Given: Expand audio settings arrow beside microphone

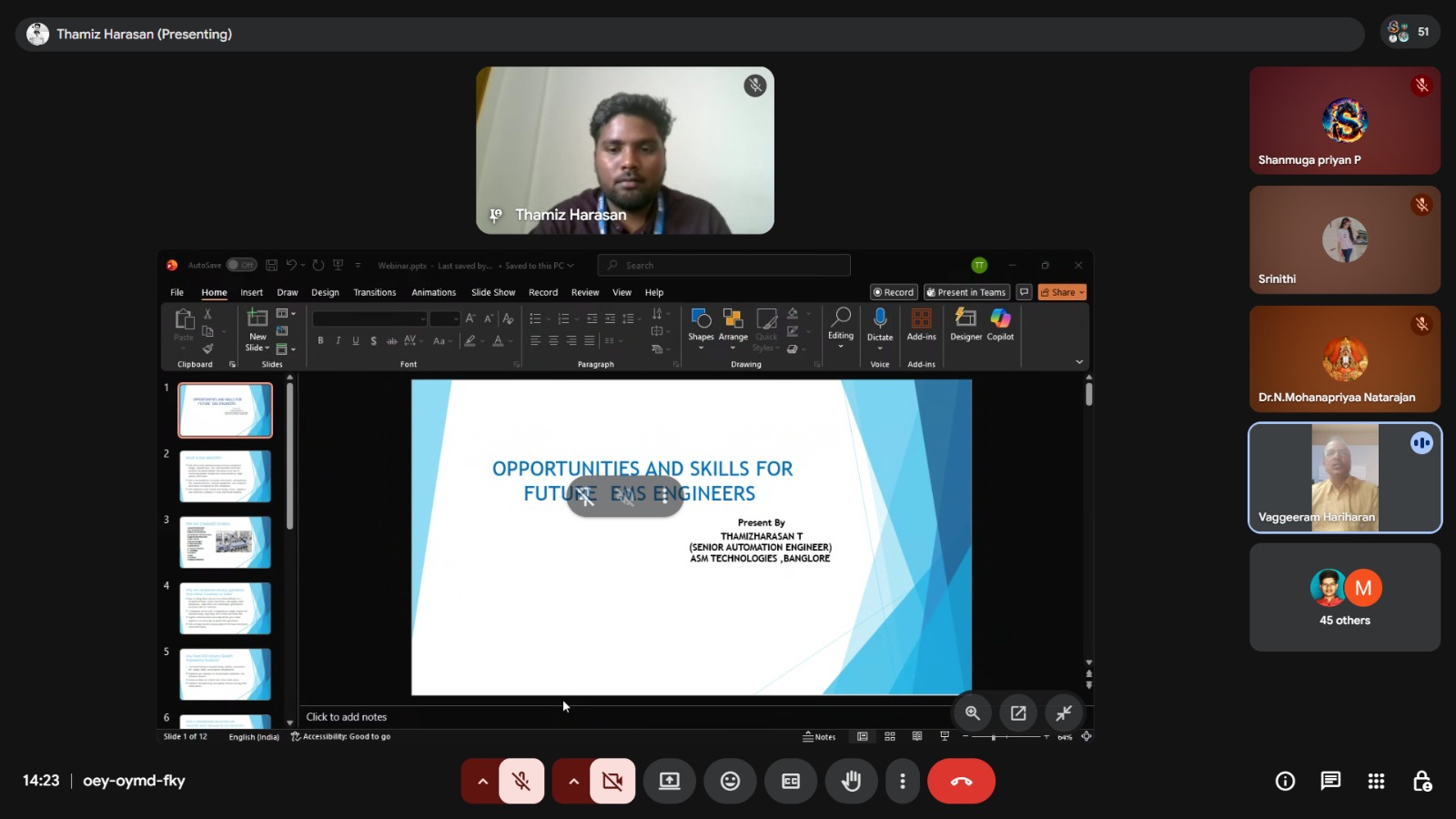Looking at the screenshot, I should coord(482,781).
